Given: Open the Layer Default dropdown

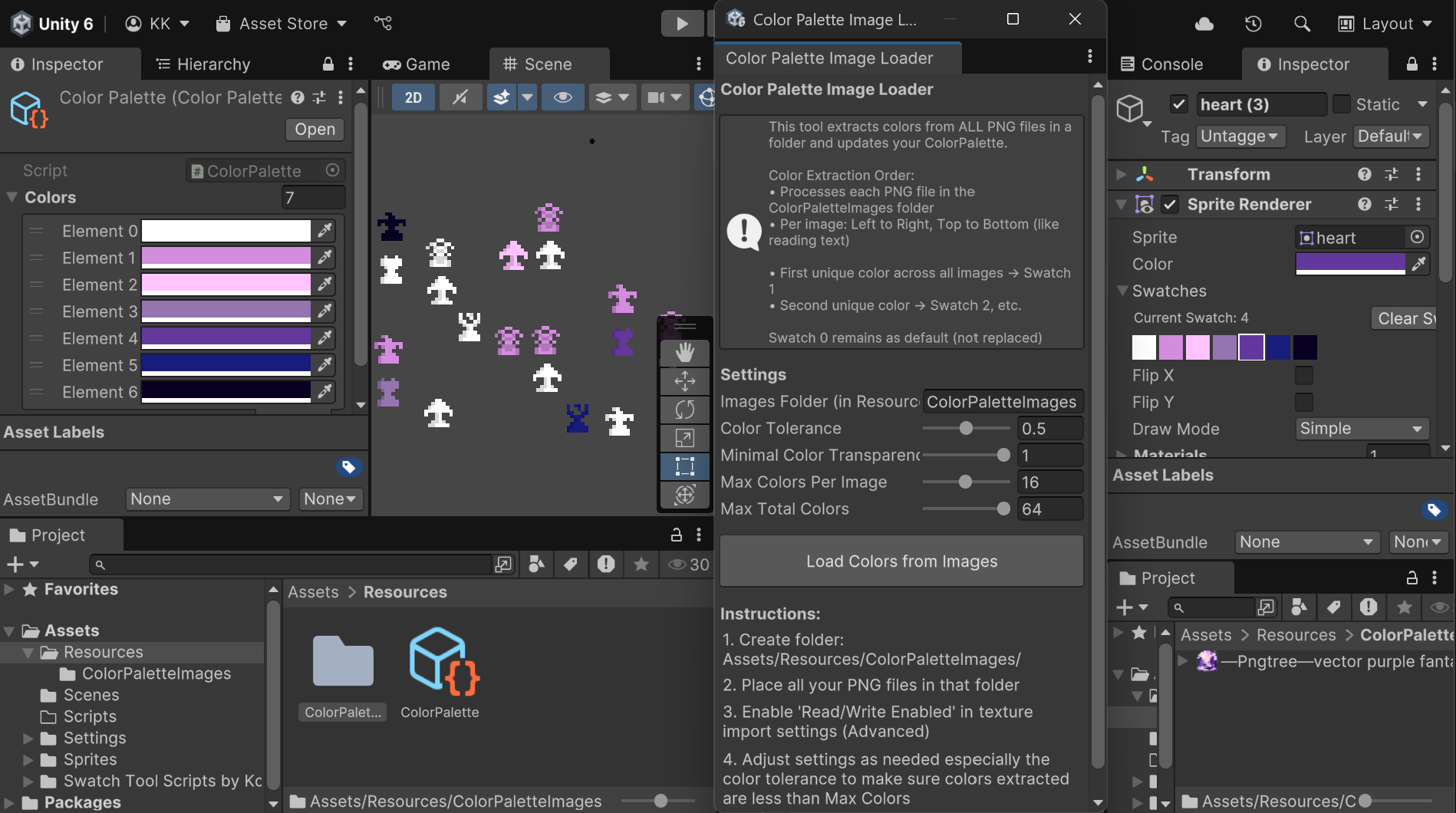Looking at the screenshot, I should coord(1390,136).
